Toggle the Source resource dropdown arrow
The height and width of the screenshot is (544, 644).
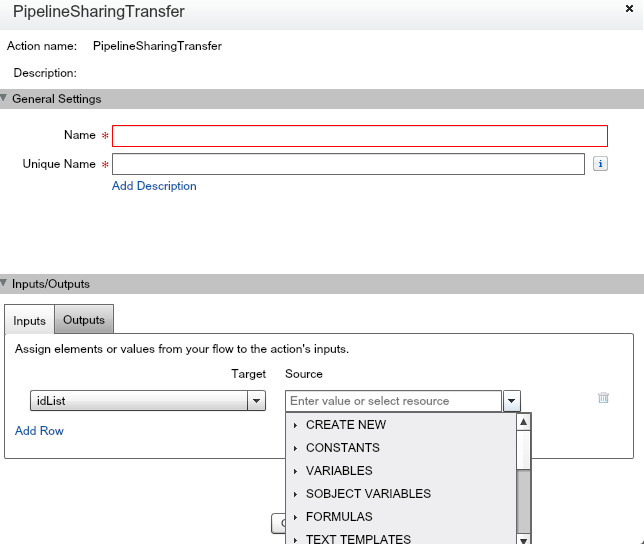(511, 401)
